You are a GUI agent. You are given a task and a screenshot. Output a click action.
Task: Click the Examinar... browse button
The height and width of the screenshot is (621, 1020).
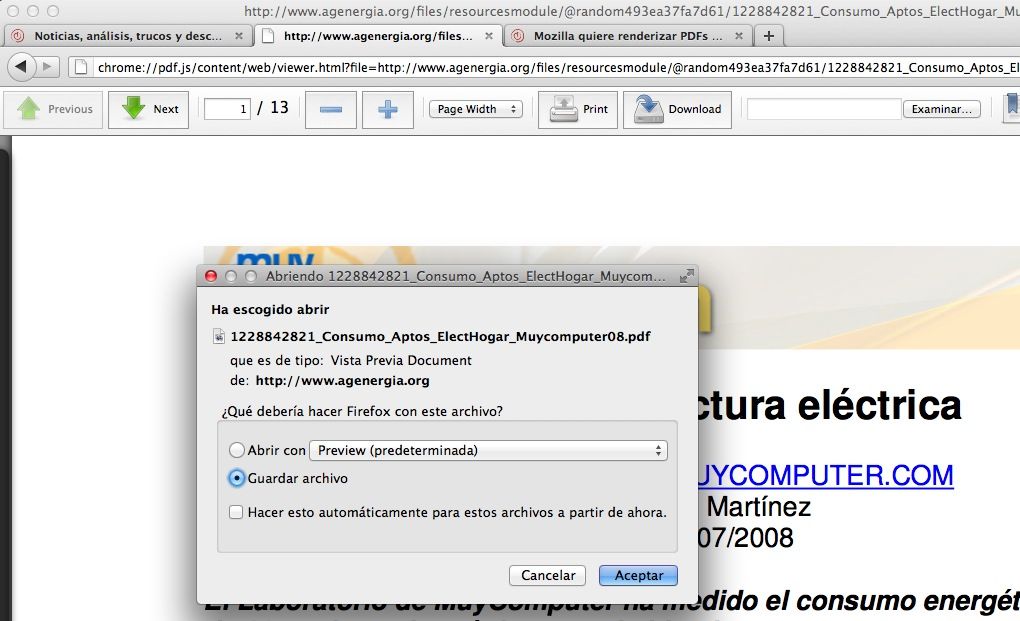click(941, 109)
